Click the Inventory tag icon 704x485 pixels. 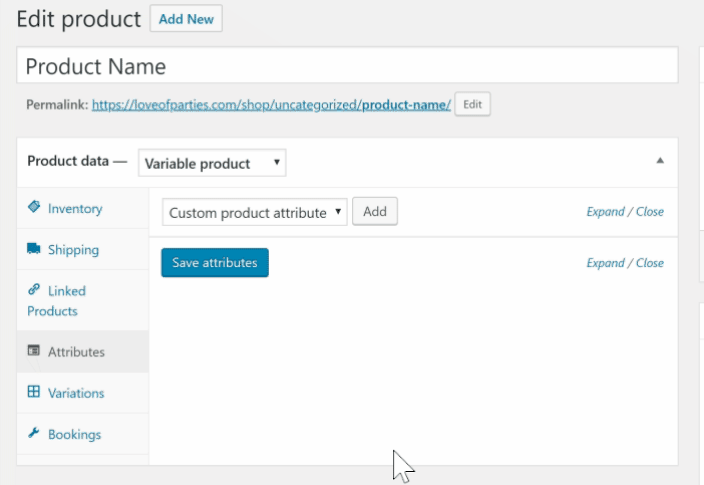(x=34, y=208)
